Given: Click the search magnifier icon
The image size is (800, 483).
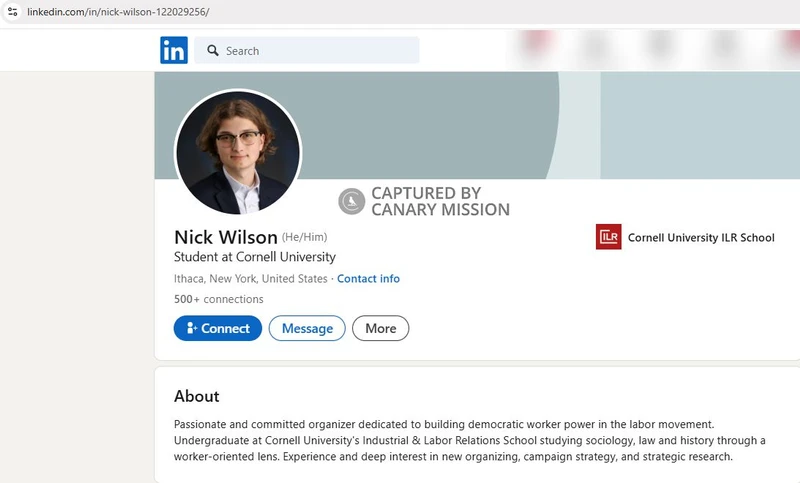Looking at the screenshot, I should coord(213,50).
